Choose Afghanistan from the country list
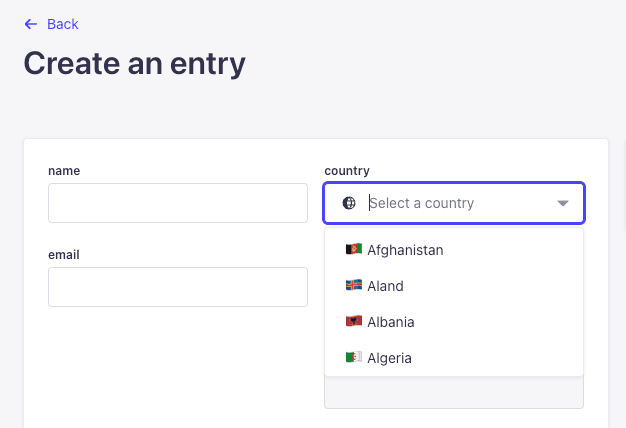Viewport: 626px width, 428px height. (454, 250)
